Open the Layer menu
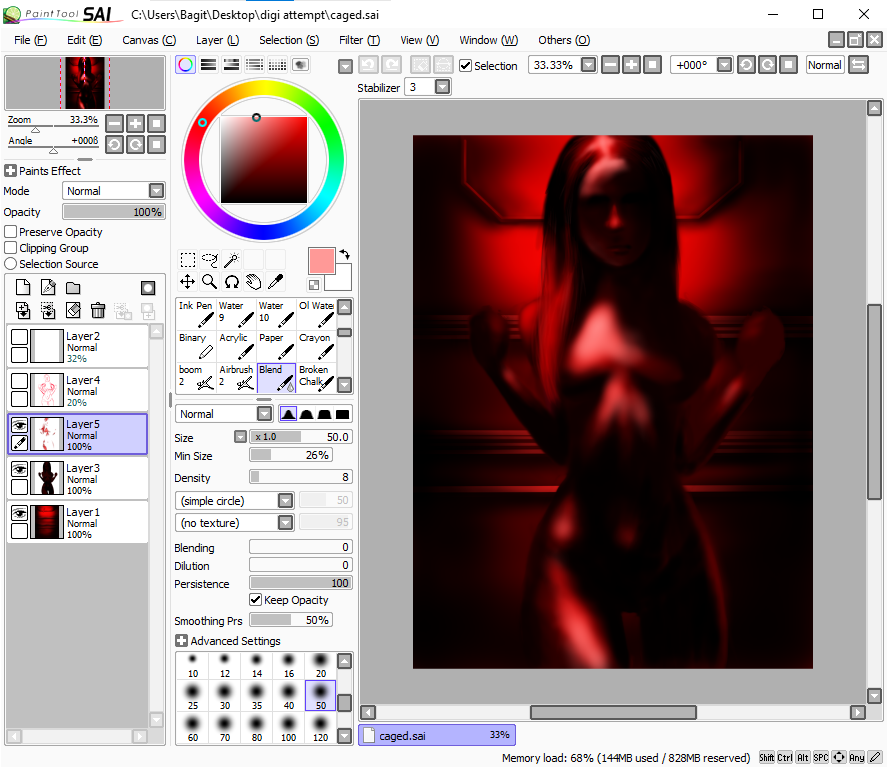 pyautogui.click(x=217, y=40)
